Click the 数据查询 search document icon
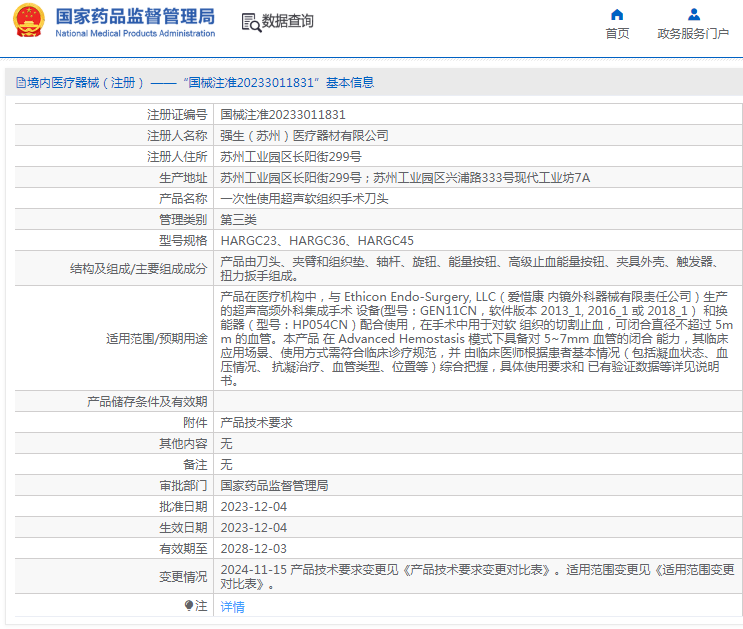Image resolution: width=743 pixels, height=629 pixels. [x=251, y=22]
